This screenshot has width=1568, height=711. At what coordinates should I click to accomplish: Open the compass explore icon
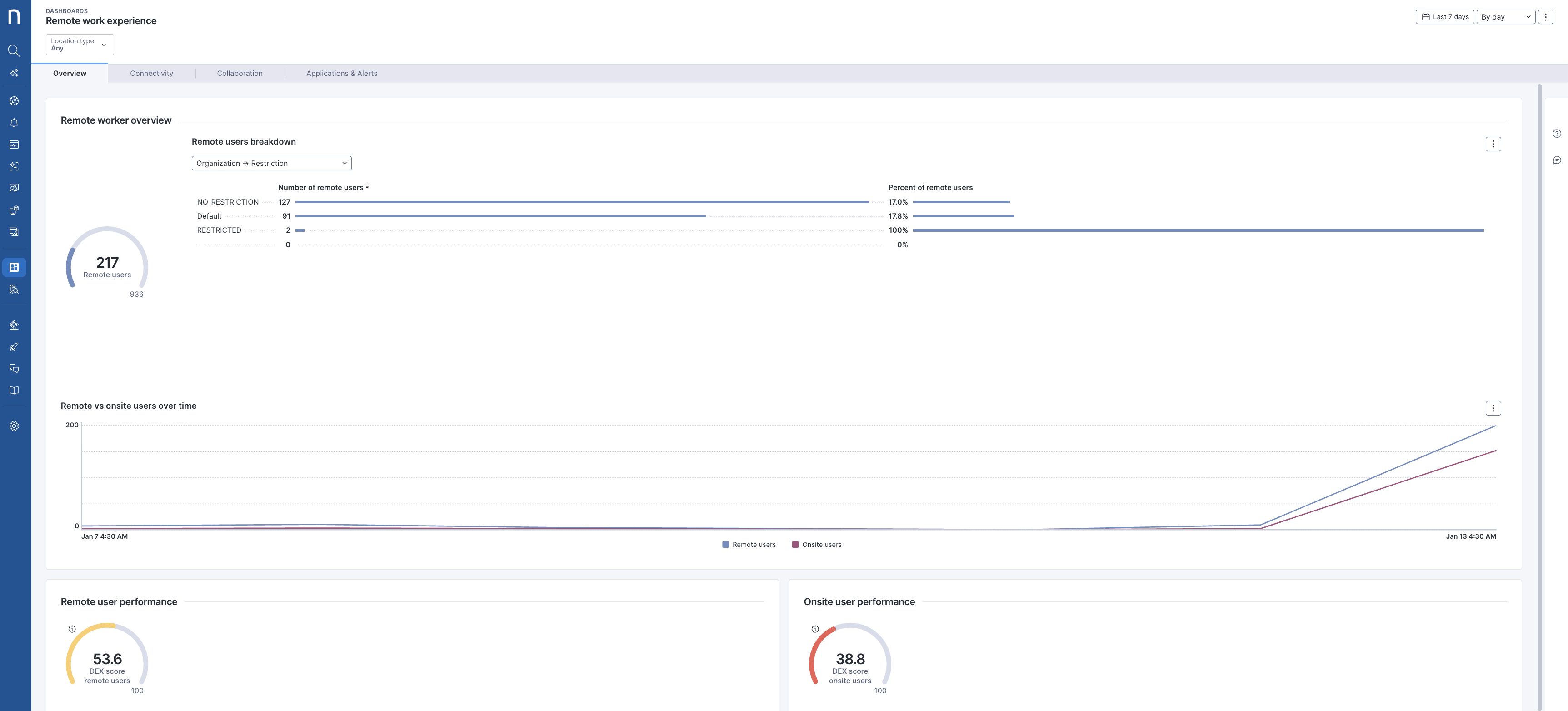pos(14,101)
